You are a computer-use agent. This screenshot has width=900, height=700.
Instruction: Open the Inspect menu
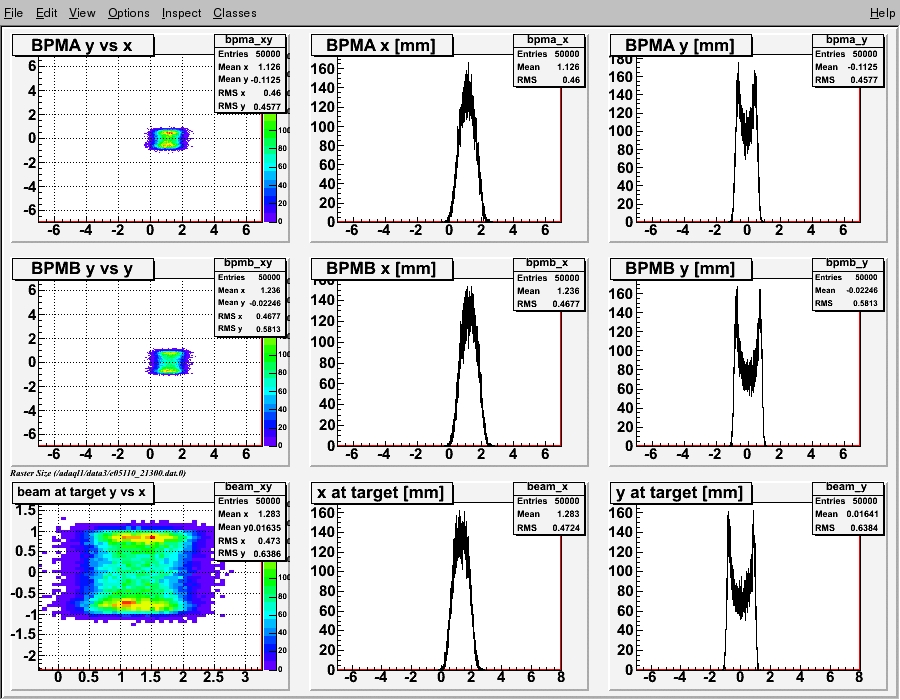(181, 13)
